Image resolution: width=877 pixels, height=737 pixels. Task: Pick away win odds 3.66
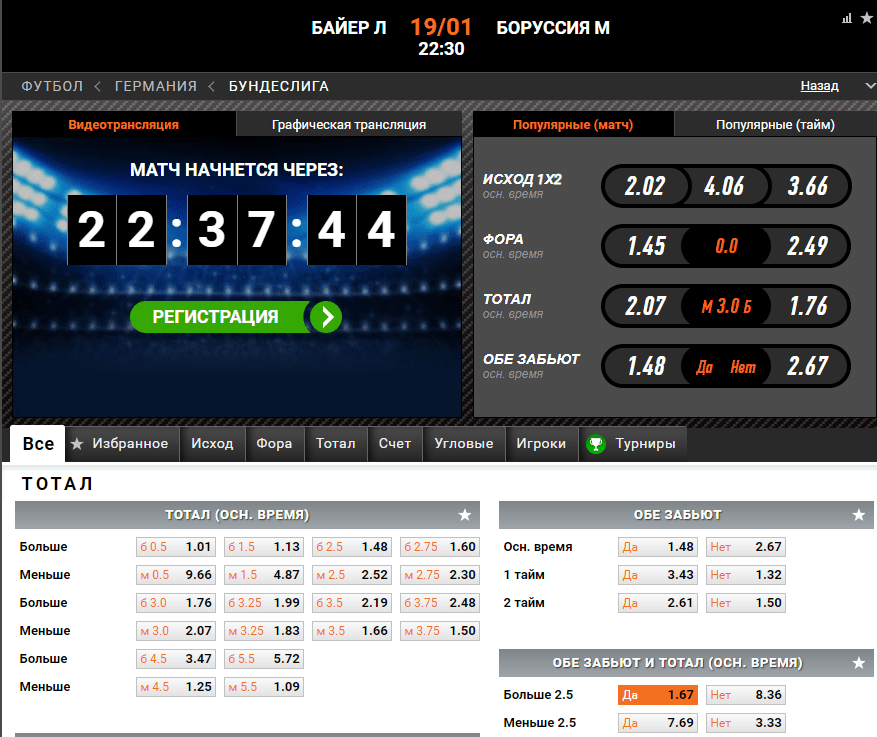808,186
